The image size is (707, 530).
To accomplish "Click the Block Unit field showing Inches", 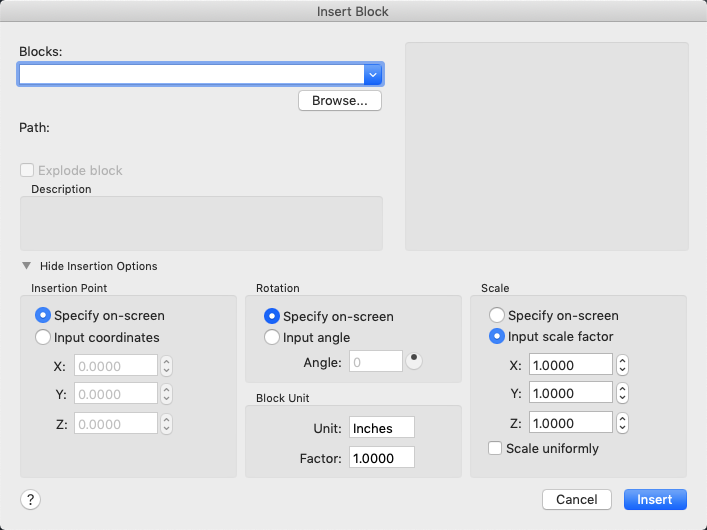I will coord(381,428).
